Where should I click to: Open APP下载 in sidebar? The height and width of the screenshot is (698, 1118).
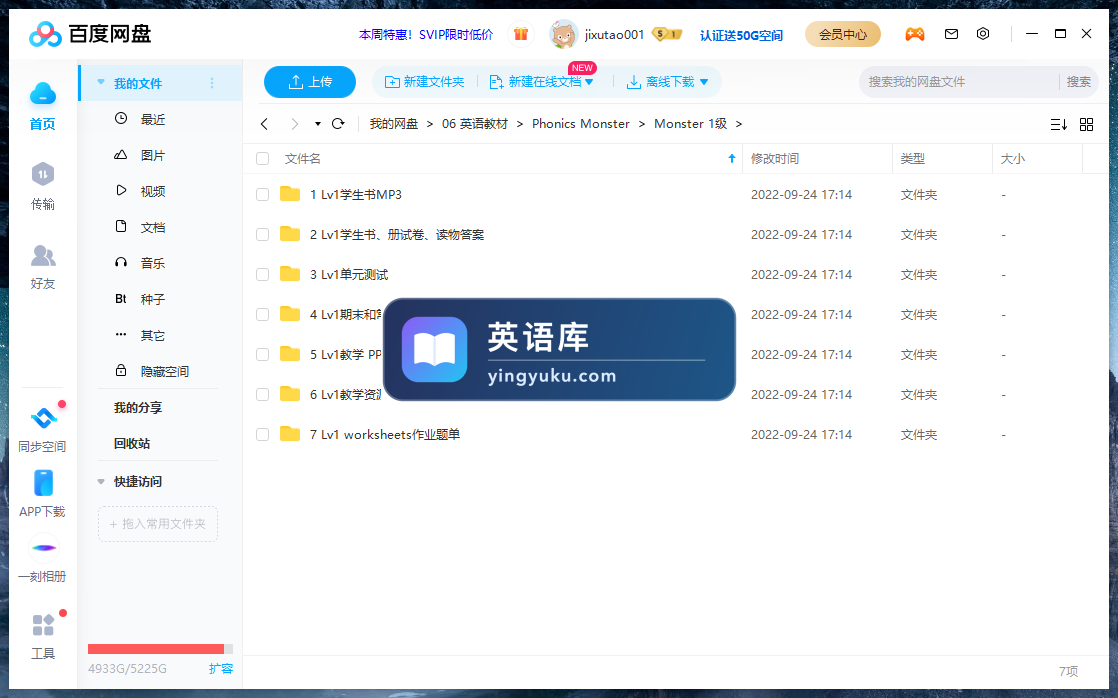(x=43, y=493)
